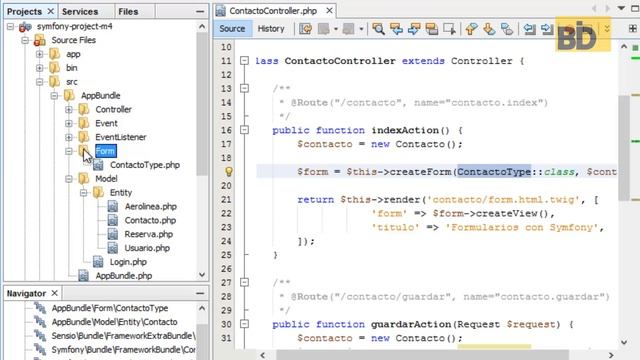Screen dimensions: 640x360
Task: Close the ContactoController.php tab
Action: point(329,11)
